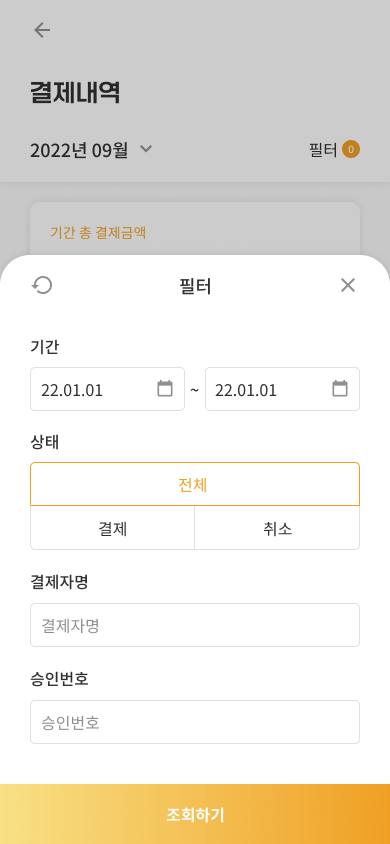Tap the 조회하기 search button
Screen dimensions: 390x844
point(195,814)
